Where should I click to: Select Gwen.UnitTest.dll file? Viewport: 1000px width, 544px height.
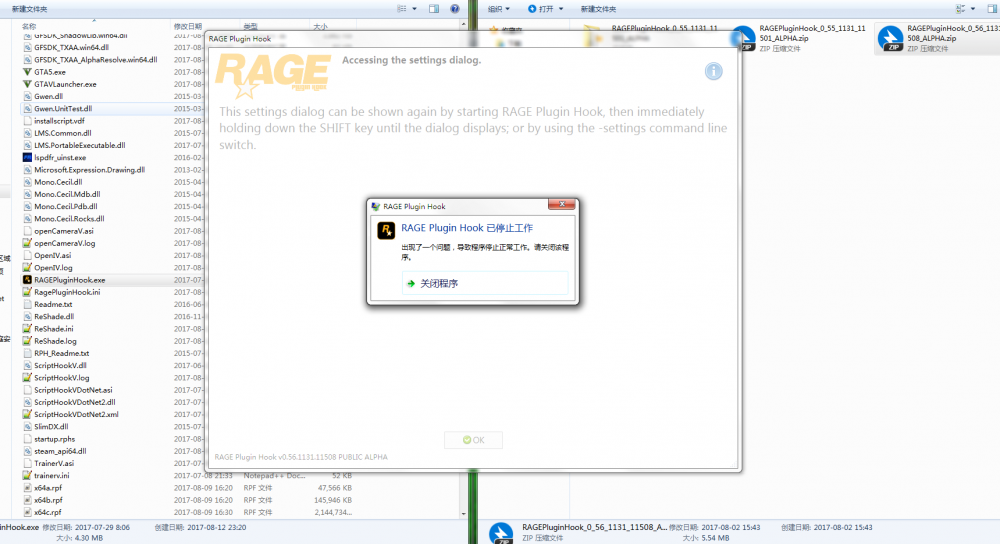click(63, 108)
